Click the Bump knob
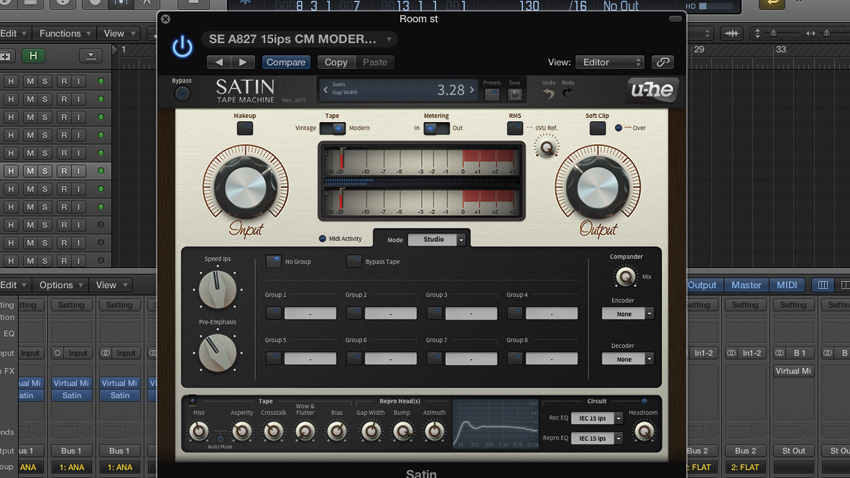The image size is (850, 478). coord(402,431)
